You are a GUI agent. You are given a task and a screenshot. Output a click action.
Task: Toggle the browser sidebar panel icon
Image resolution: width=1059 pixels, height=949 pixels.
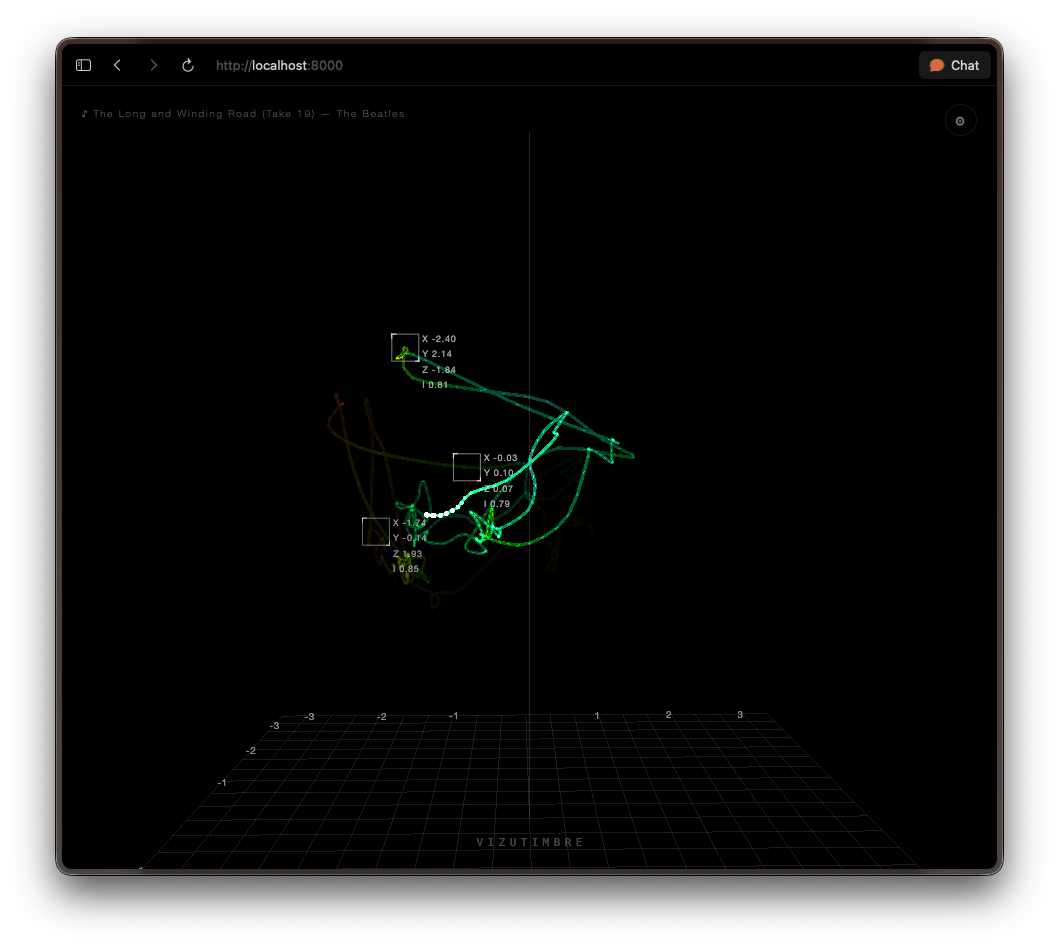[x=83, y=66]
